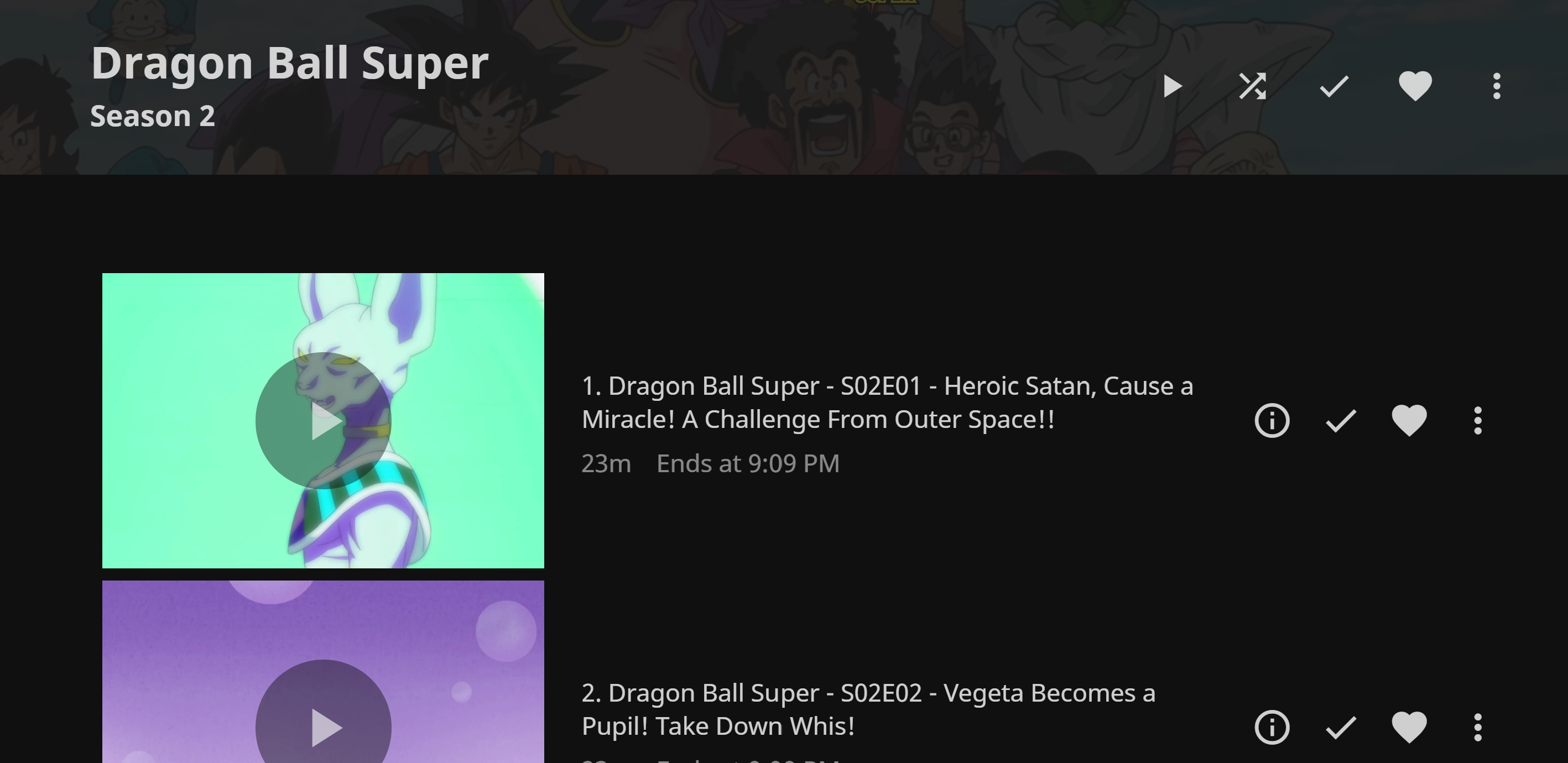This screenshot has height=763, width=1568.
Task: Open the Dragon Ball Super series title
Action: 290,62
